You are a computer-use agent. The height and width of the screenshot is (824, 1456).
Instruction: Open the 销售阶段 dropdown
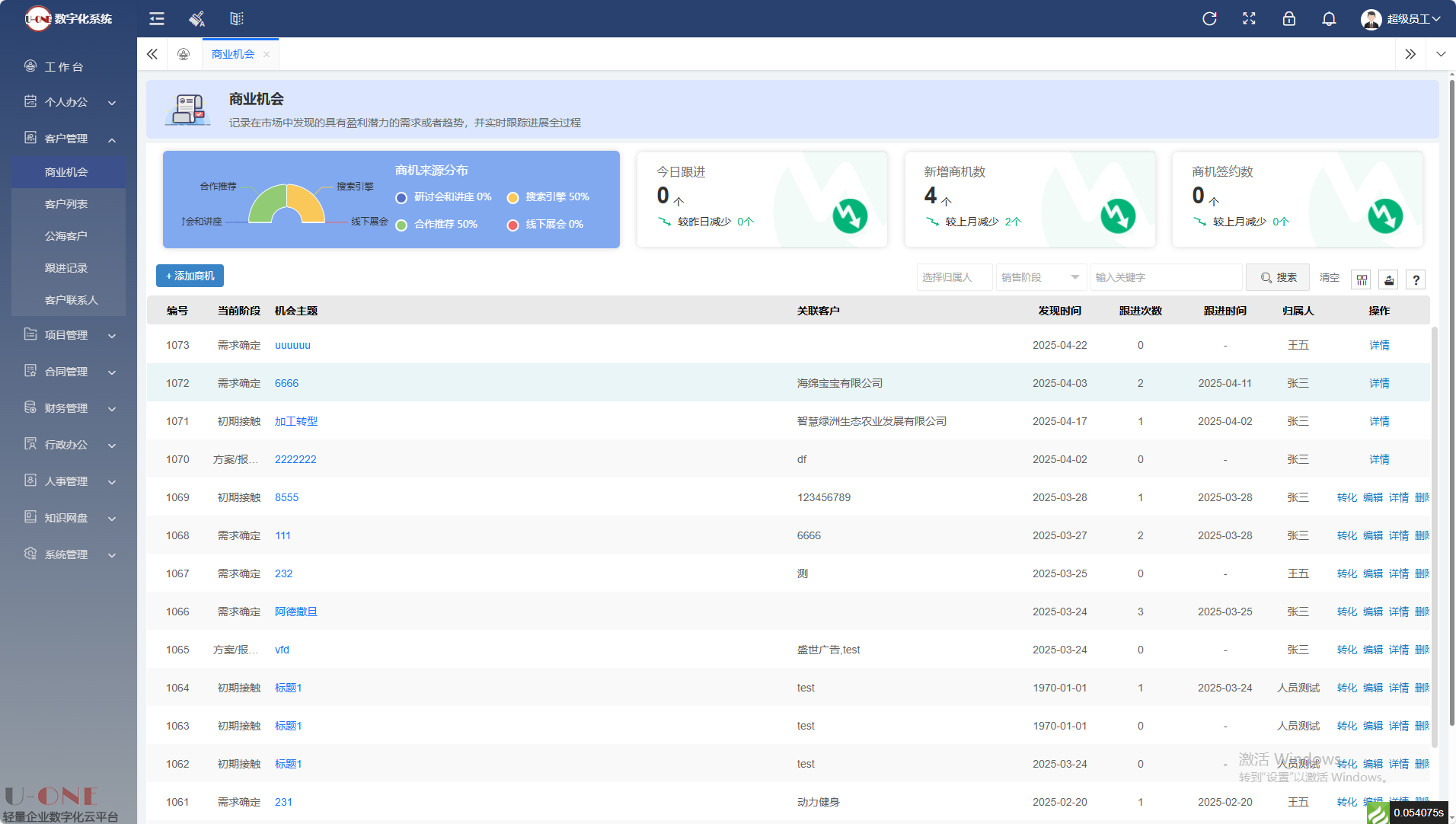point(1041,277)
